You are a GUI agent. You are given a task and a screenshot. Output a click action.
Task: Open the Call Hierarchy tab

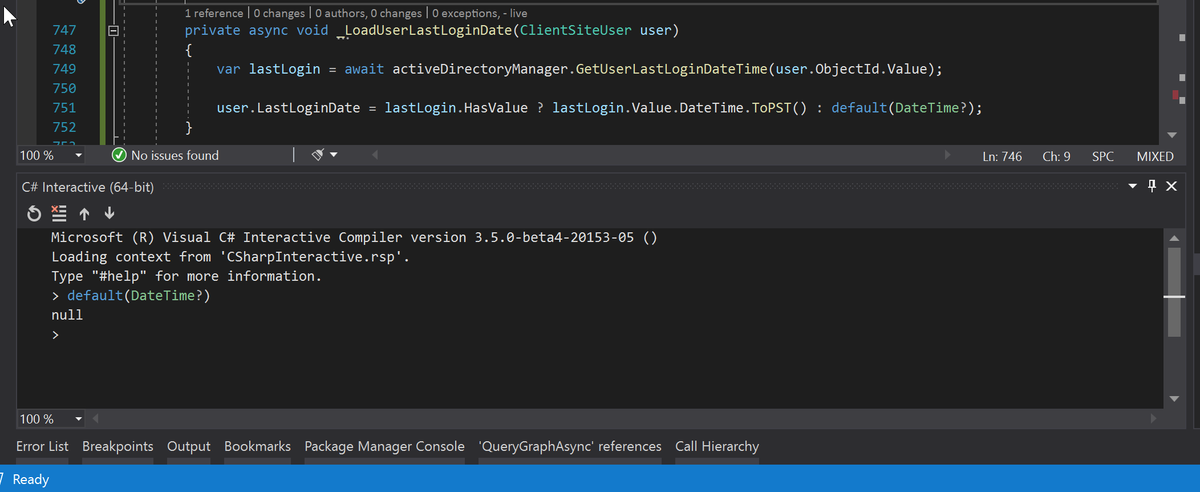click(717, 446)
